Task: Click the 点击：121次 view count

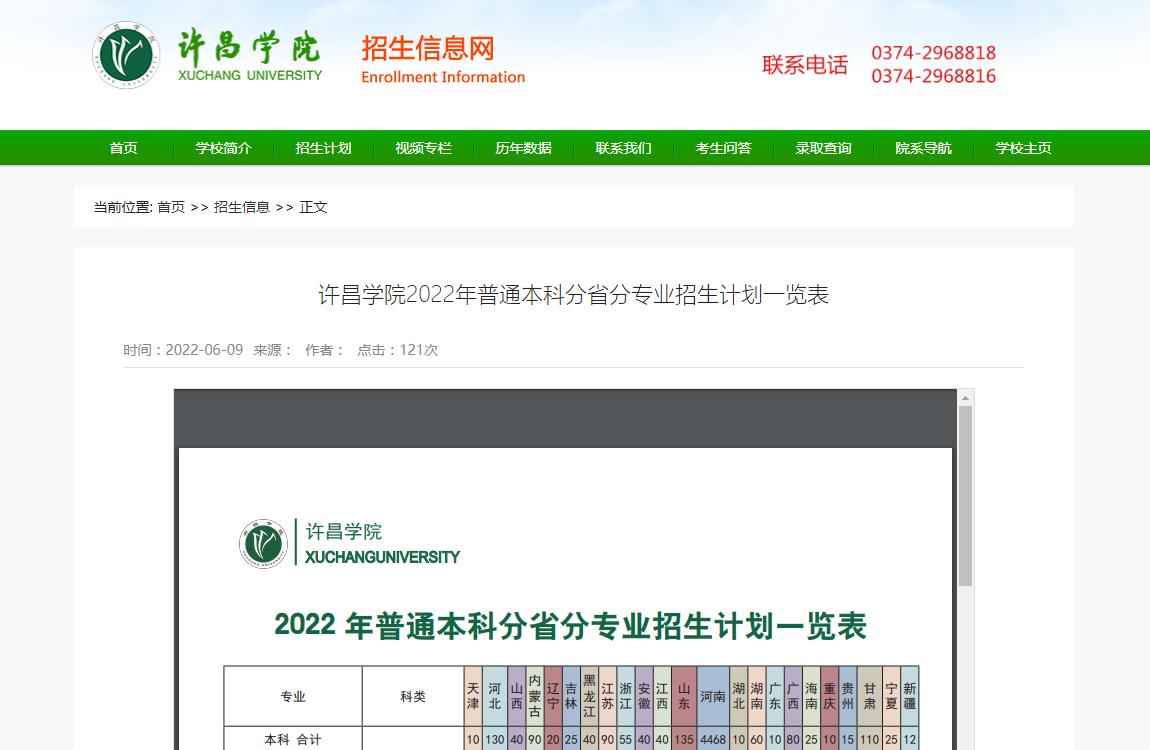Action: coord(398,350)
